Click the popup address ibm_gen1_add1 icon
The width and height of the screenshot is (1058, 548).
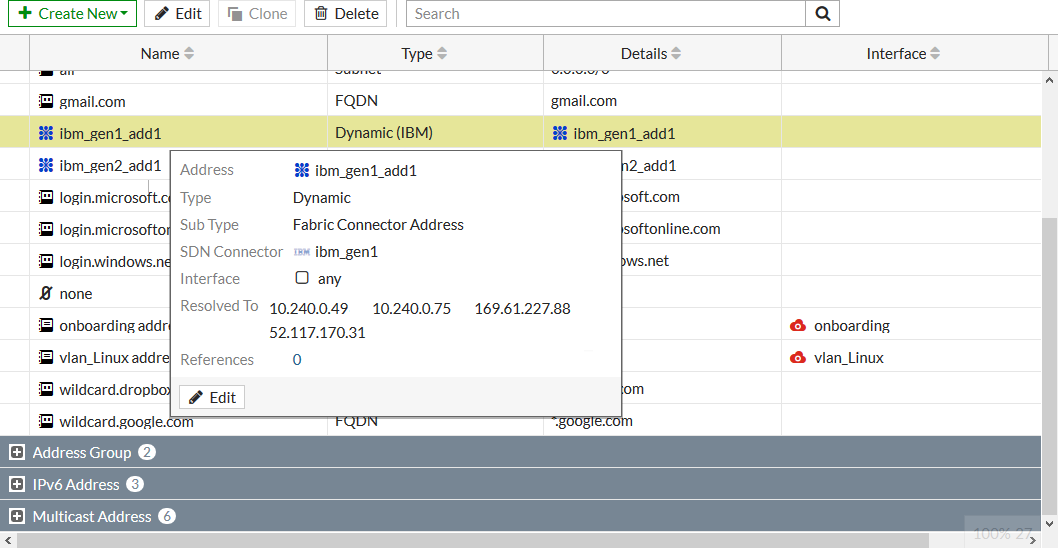pyautogui.click(x=302, y=171)
